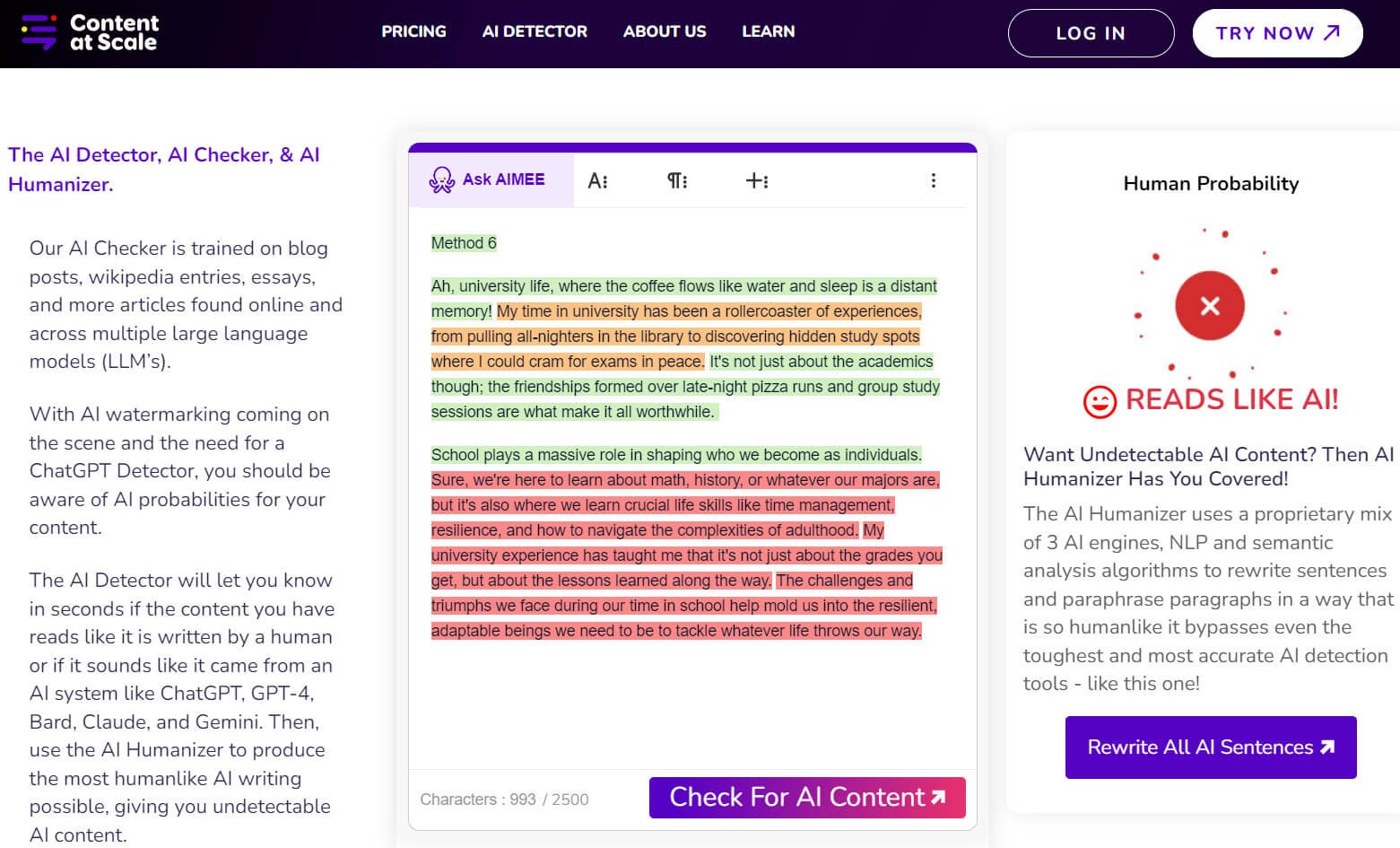Click Rewrite All AI Sentences
This screenshot has height=848, width=1400.
tap(1210, 747)
